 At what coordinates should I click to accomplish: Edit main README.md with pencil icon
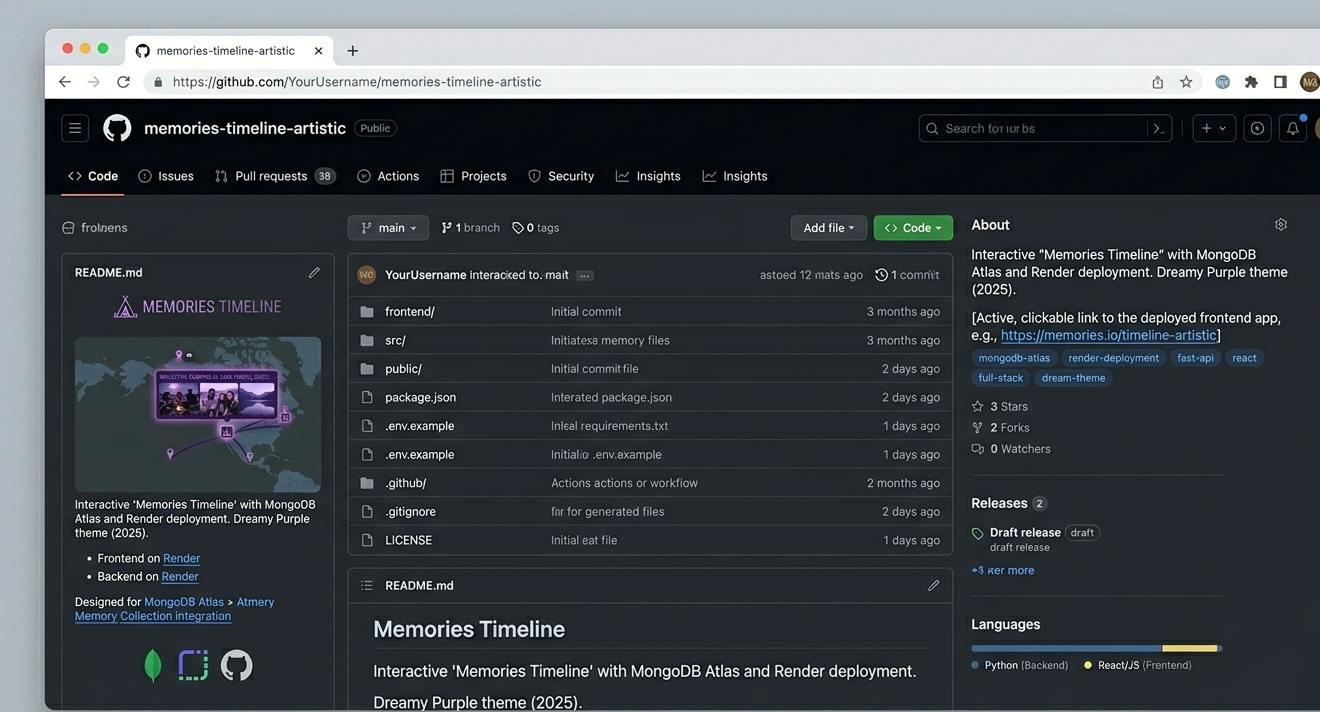click(x=933, y=586)
